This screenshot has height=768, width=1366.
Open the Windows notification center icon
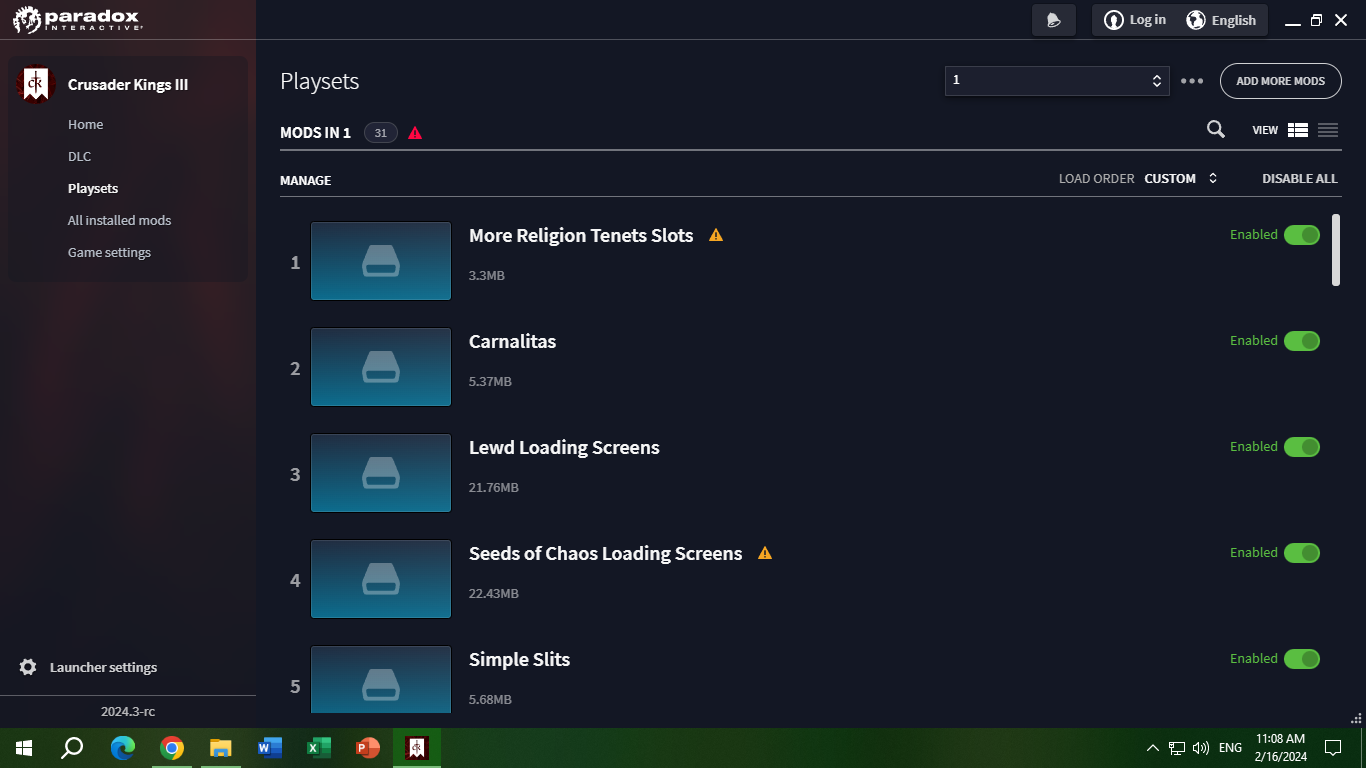[1332, 748]
